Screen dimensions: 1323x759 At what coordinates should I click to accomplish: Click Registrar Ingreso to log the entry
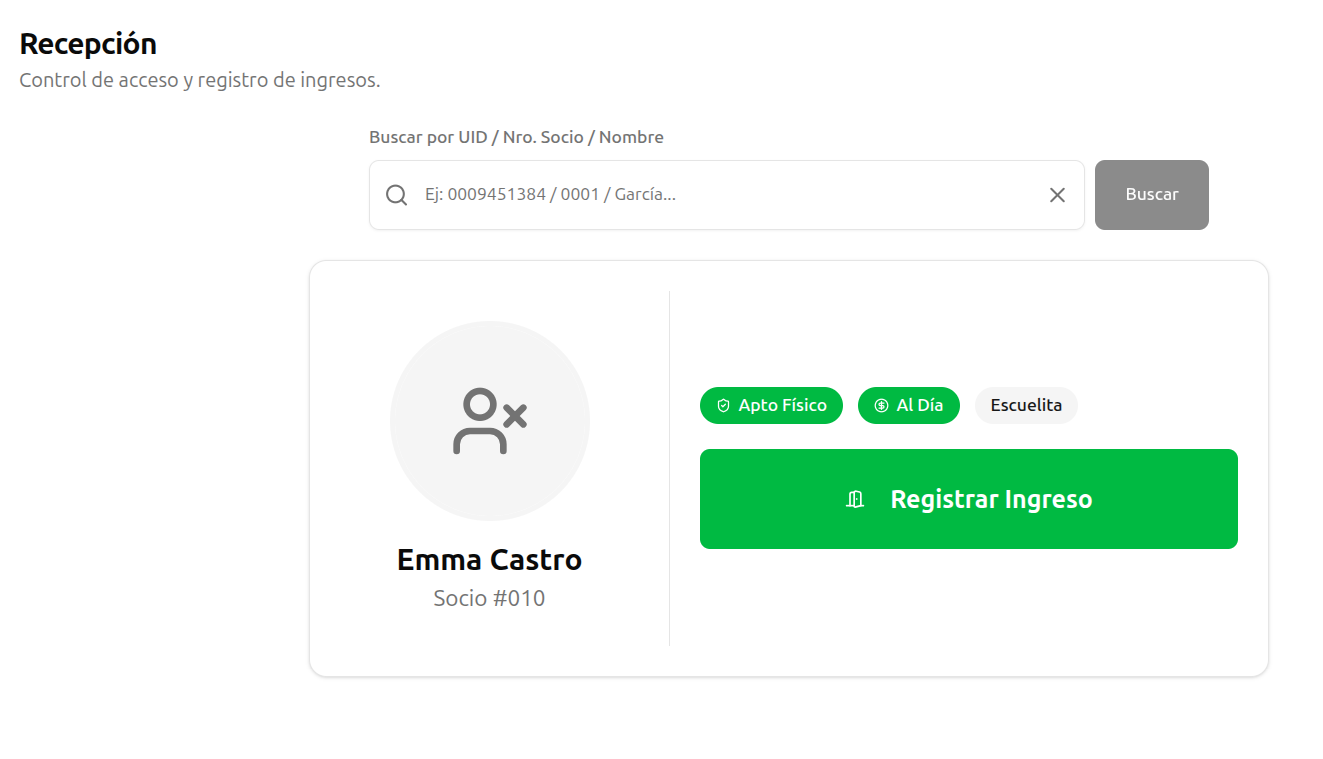[x=968, y=499]
